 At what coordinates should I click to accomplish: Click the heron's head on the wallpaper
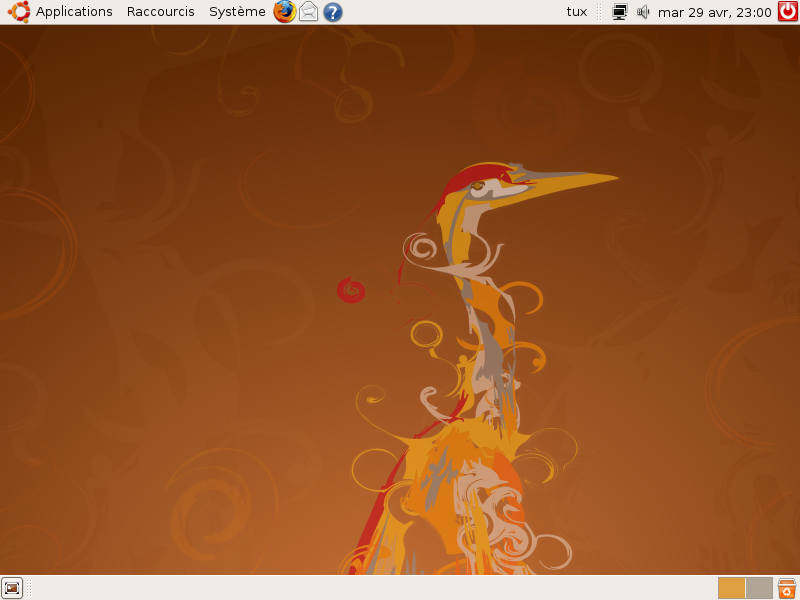[490, 188]
